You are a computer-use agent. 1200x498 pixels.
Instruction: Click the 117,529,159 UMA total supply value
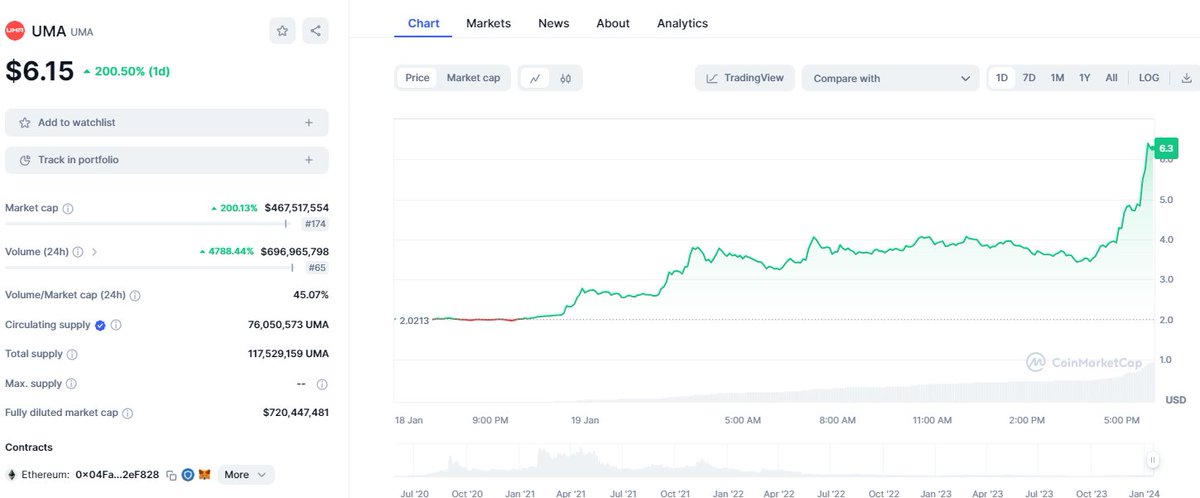coord(286,354)
